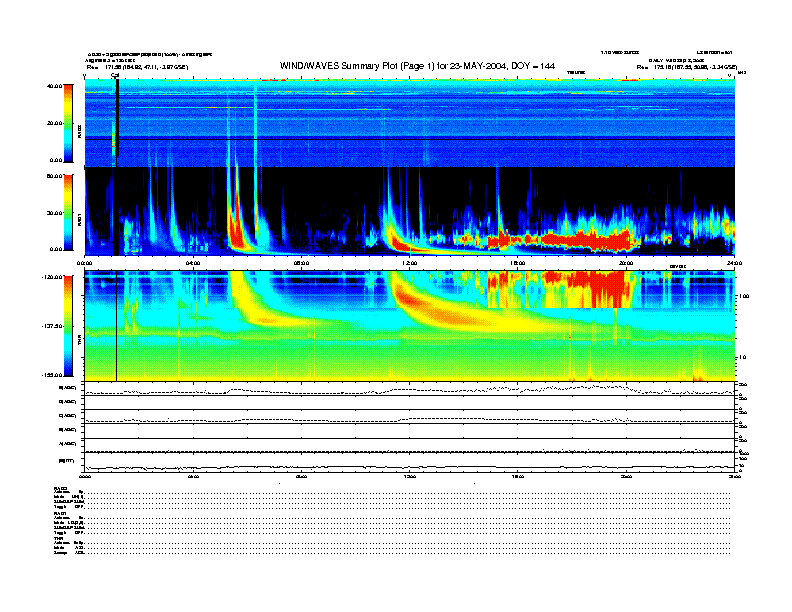Click the TNR status label in footer
792x612 pixels.
pos(58,537)
